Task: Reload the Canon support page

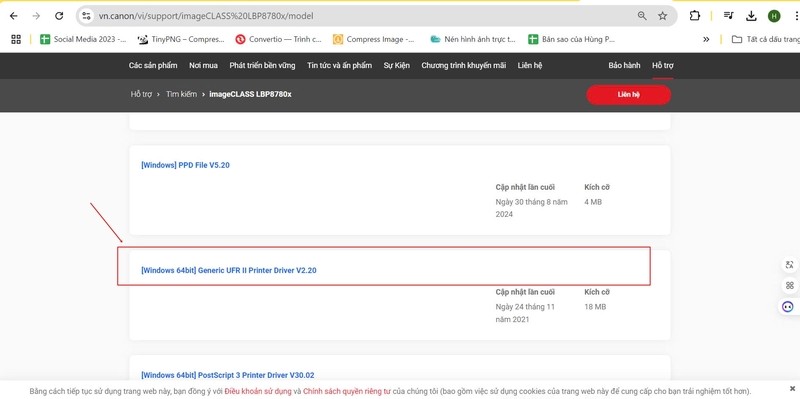Action: click(59, 16)
